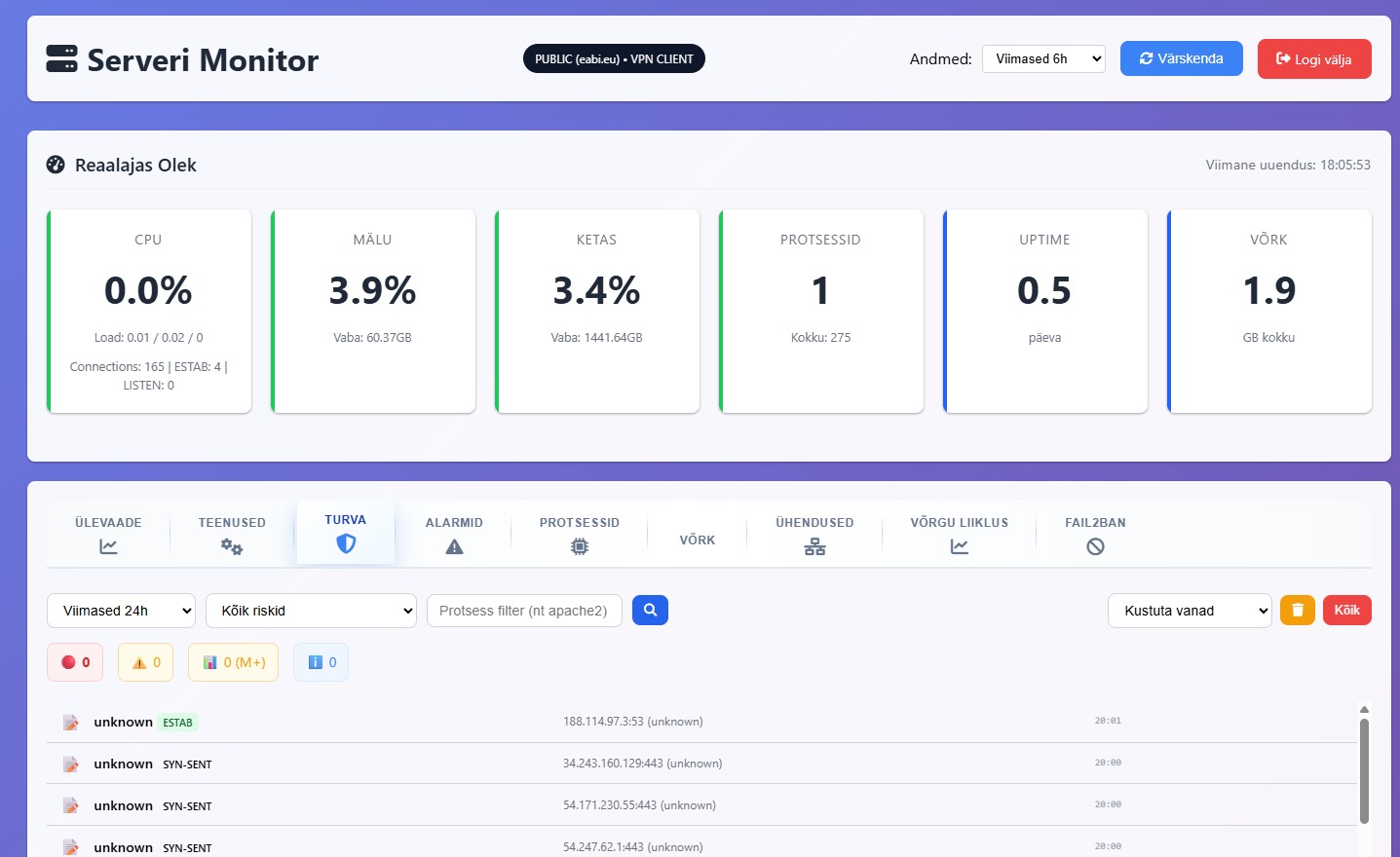Click the Värskenda refresh button
The image size is (1400, 857).
click(1181, 58)
